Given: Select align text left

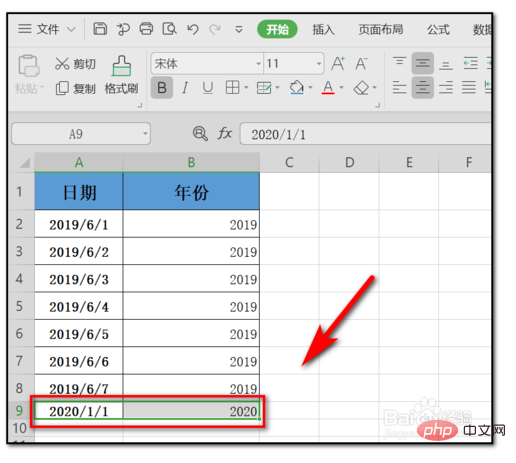Looking at the screenshot, I should pyautogui.click(x=399, y=88).
